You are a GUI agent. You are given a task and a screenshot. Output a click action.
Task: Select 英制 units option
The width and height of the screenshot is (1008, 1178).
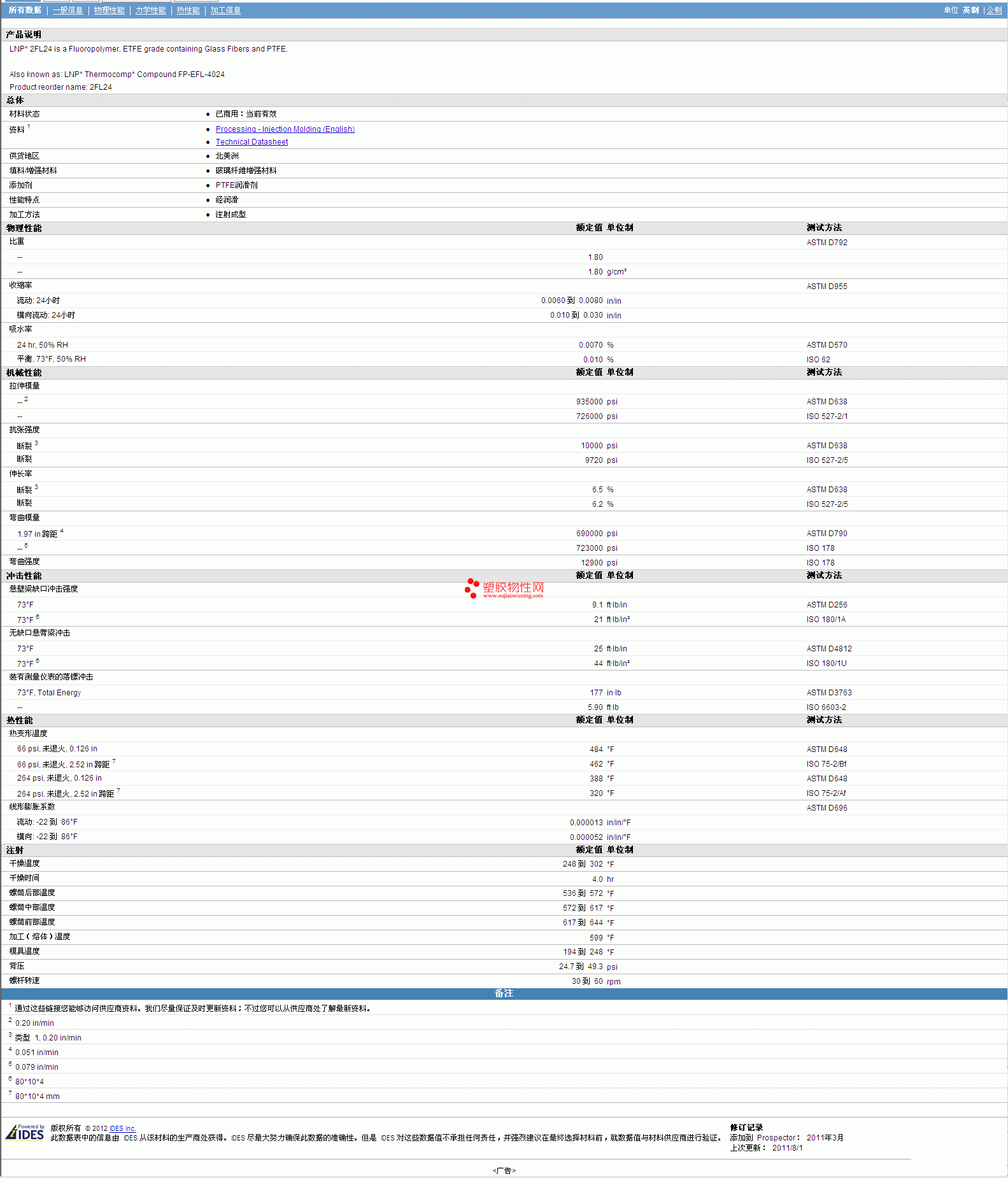(970, 10)
